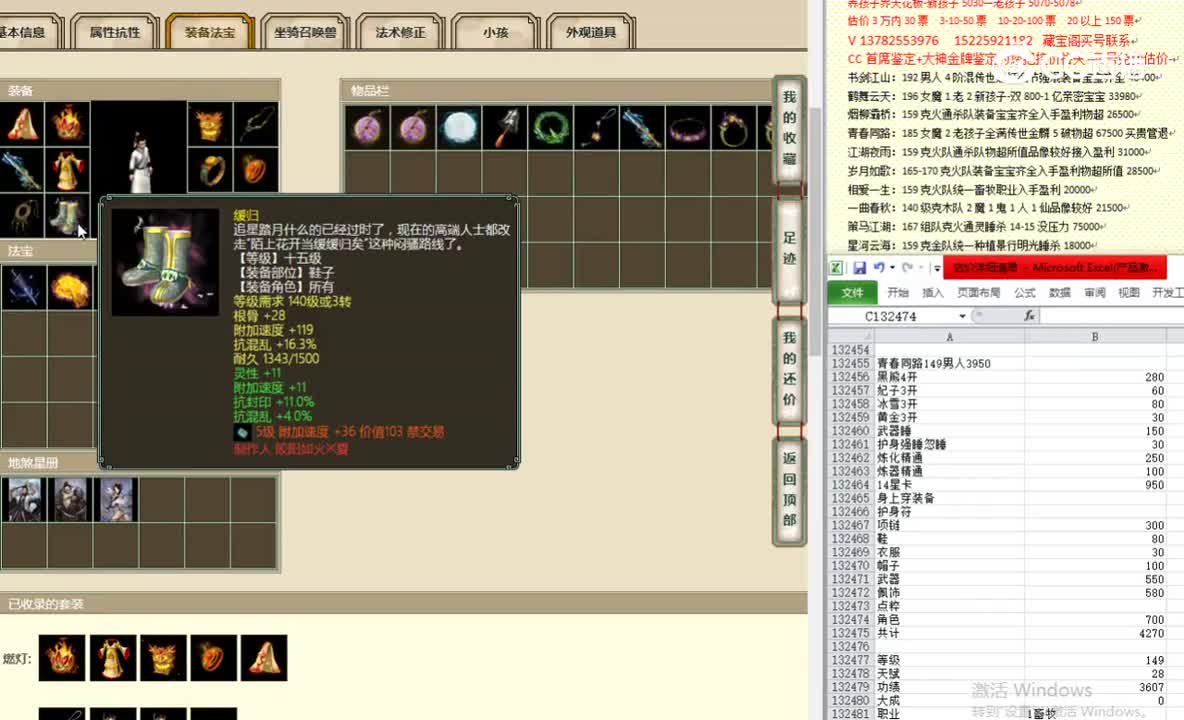
Task: Select the golden cloud talisman
Action: [69, 288]
